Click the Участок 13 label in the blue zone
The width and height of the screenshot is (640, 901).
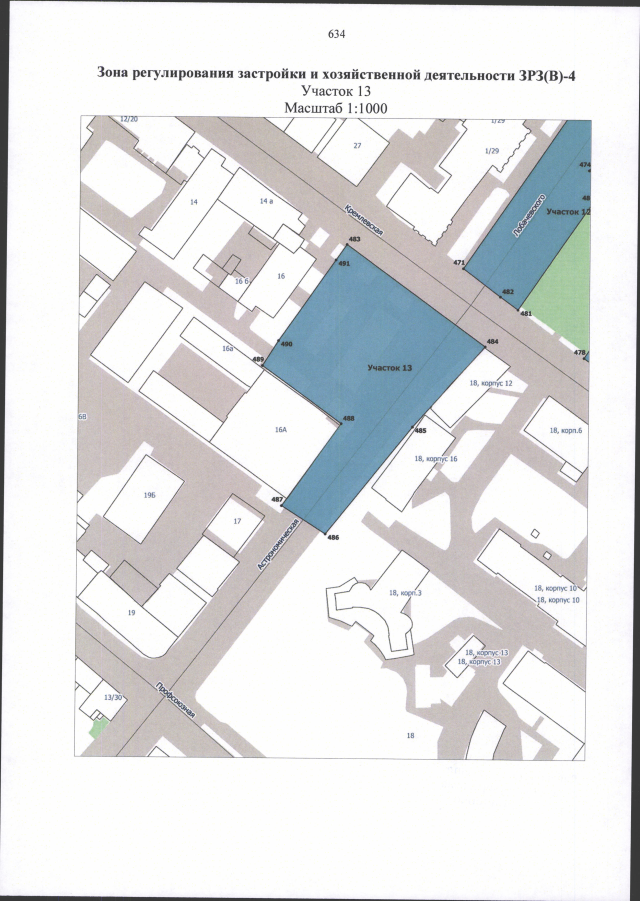[x=390, y=368]
